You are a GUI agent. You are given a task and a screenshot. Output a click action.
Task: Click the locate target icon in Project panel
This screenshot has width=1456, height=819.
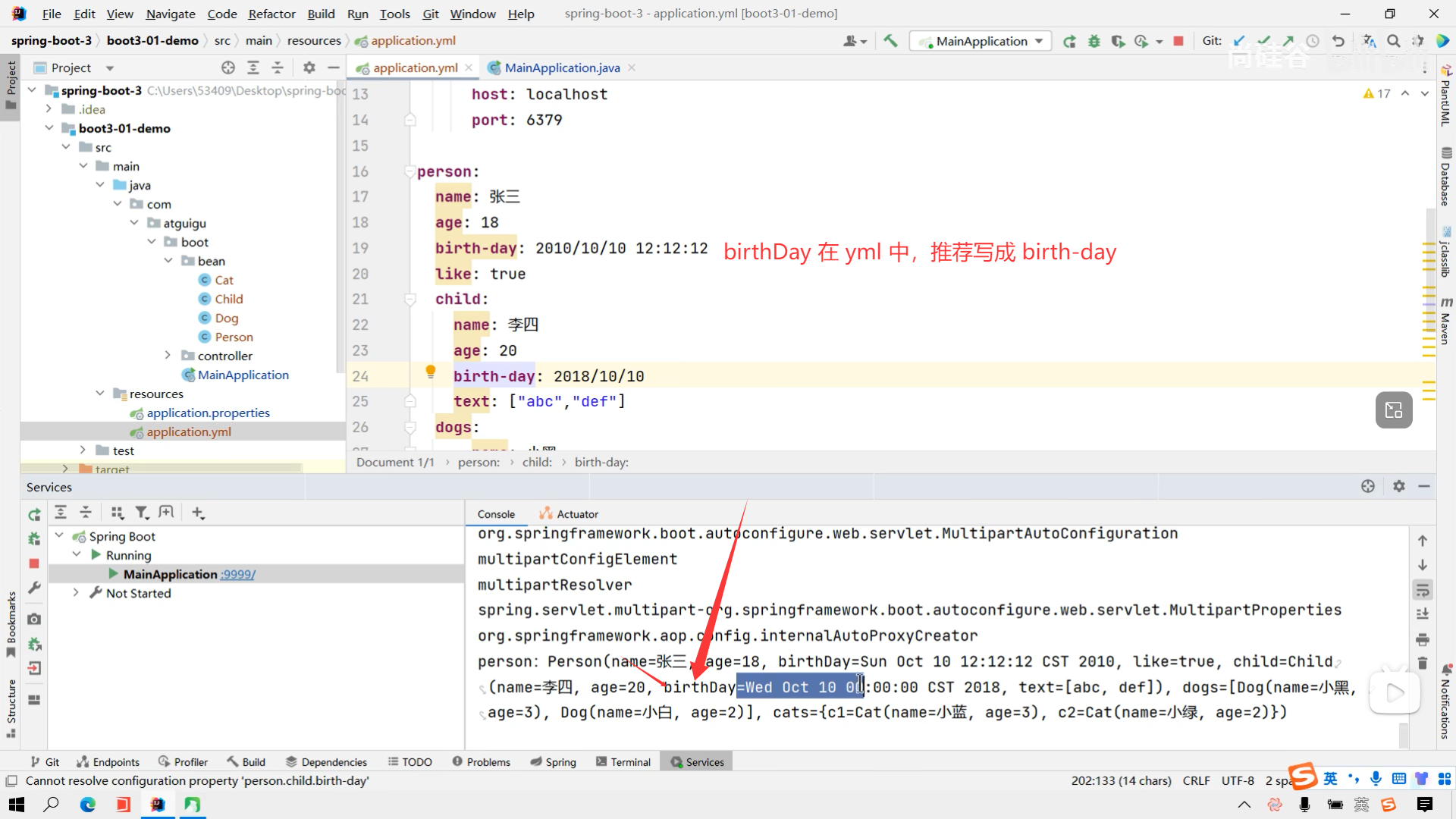coord(228,67)
